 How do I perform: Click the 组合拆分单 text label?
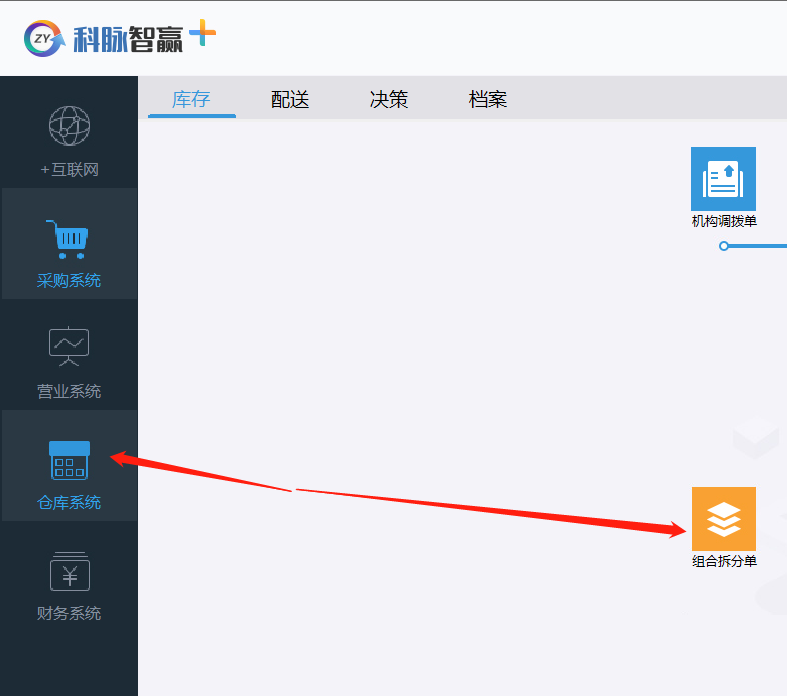(x=724, y=561)
